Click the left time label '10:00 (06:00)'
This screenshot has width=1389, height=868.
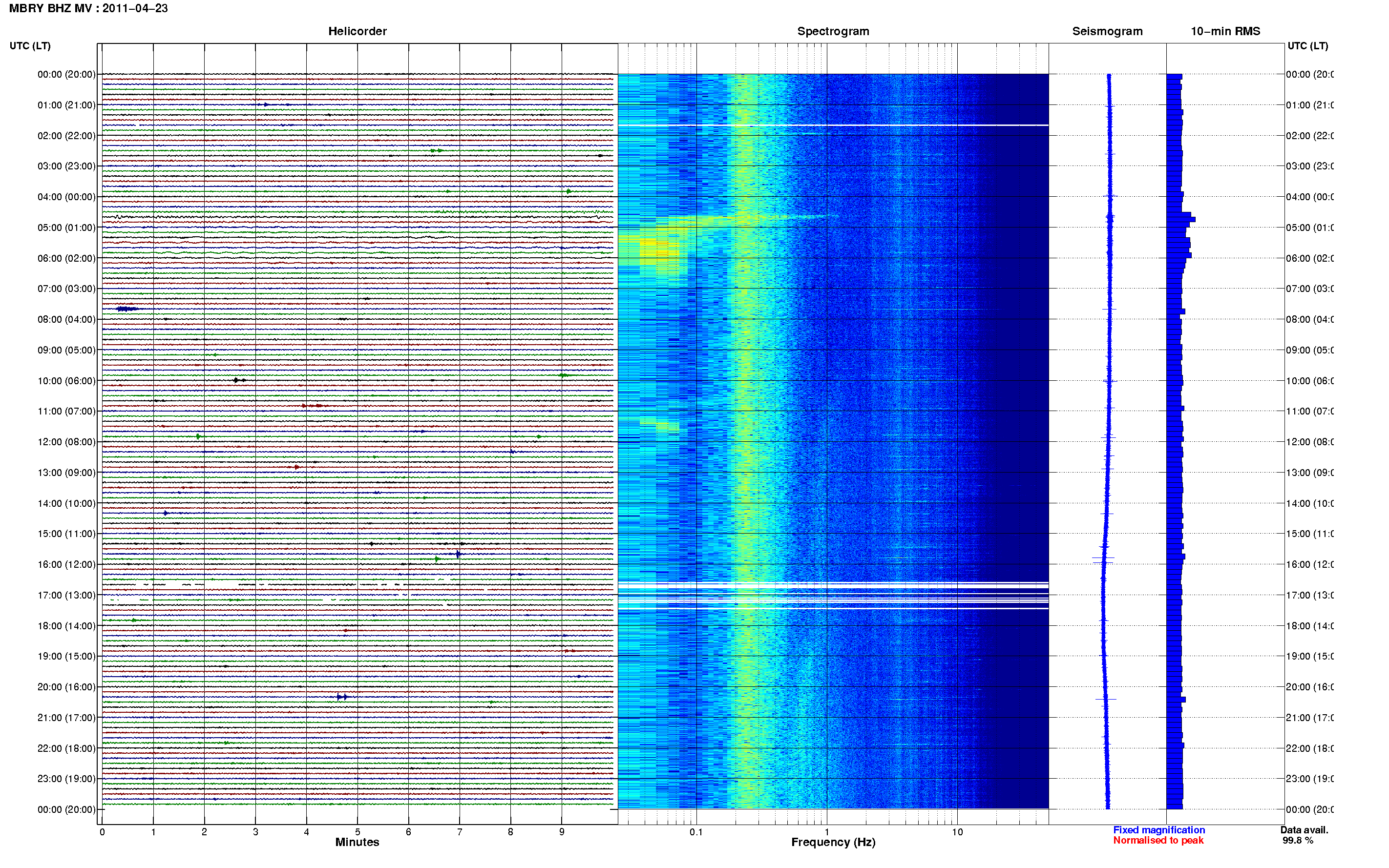click(x=66, y=381)
